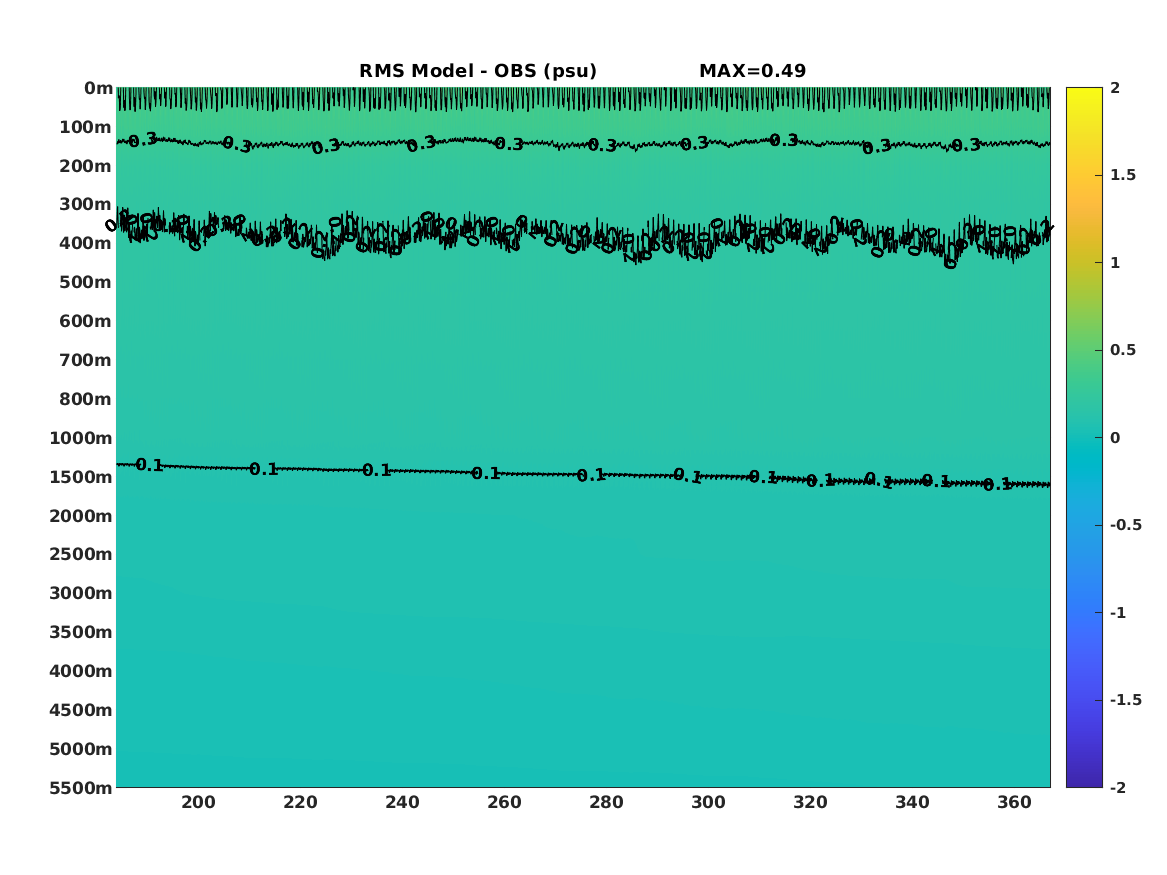Select the '200m' depth tick label
This screenshot has width=1167, height=875.
click(86, 166)
